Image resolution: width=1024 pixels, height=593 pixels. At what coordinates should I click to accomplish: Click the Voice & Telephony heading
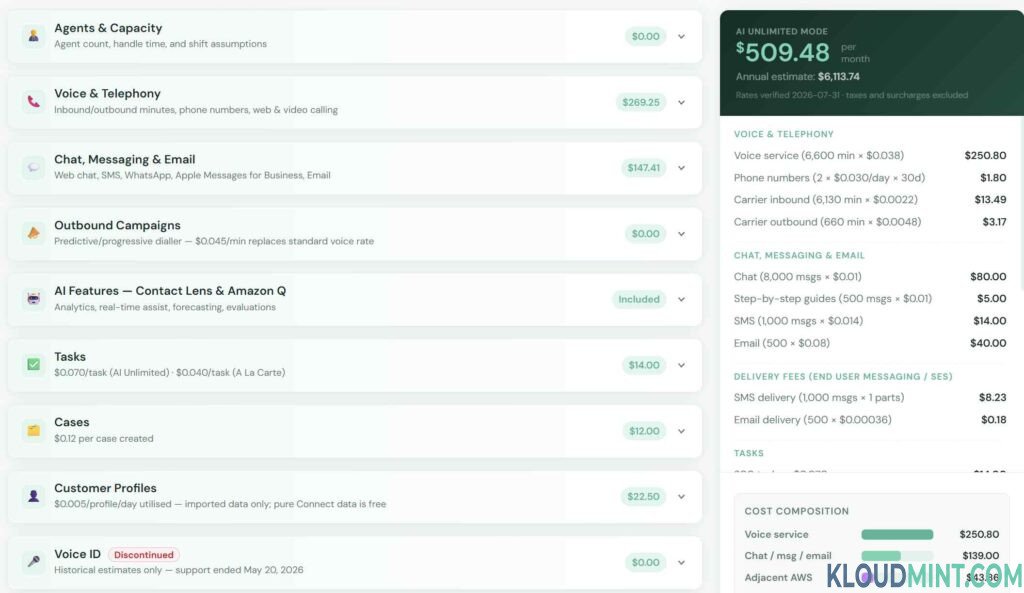tap(107, 93)
